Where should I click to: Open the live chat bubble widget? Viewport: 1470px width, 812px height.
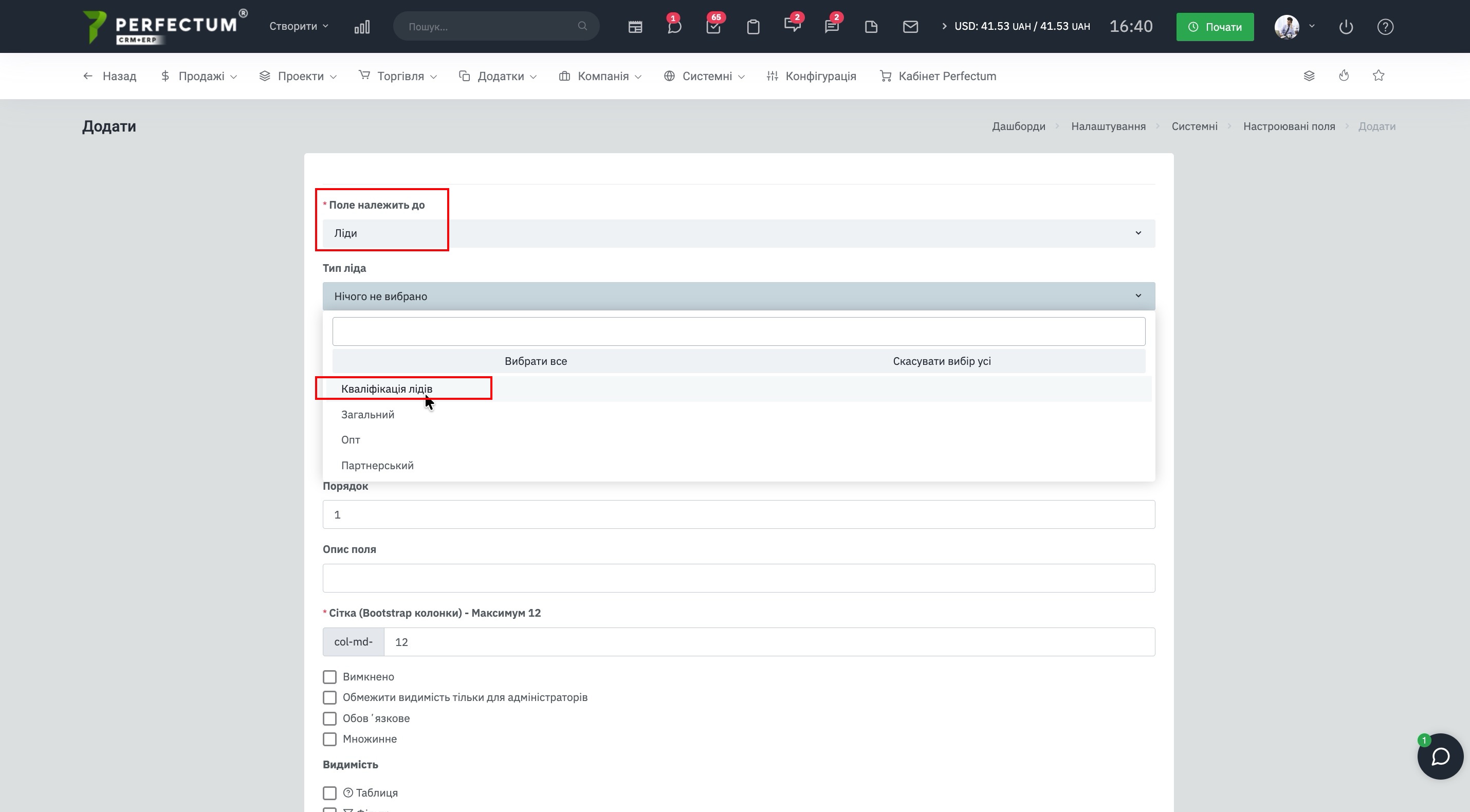click(1440, 756)
